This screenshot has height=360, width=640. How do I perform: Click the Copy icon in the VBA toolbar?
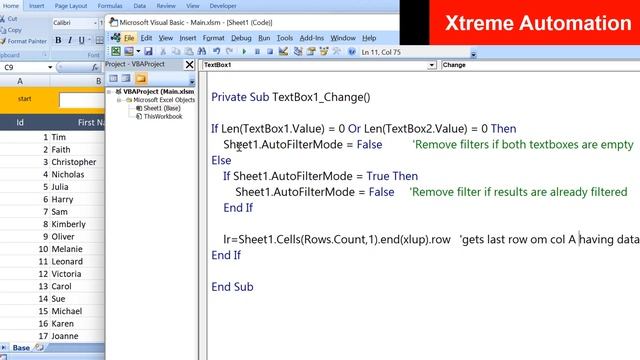(x=176, y=51)
